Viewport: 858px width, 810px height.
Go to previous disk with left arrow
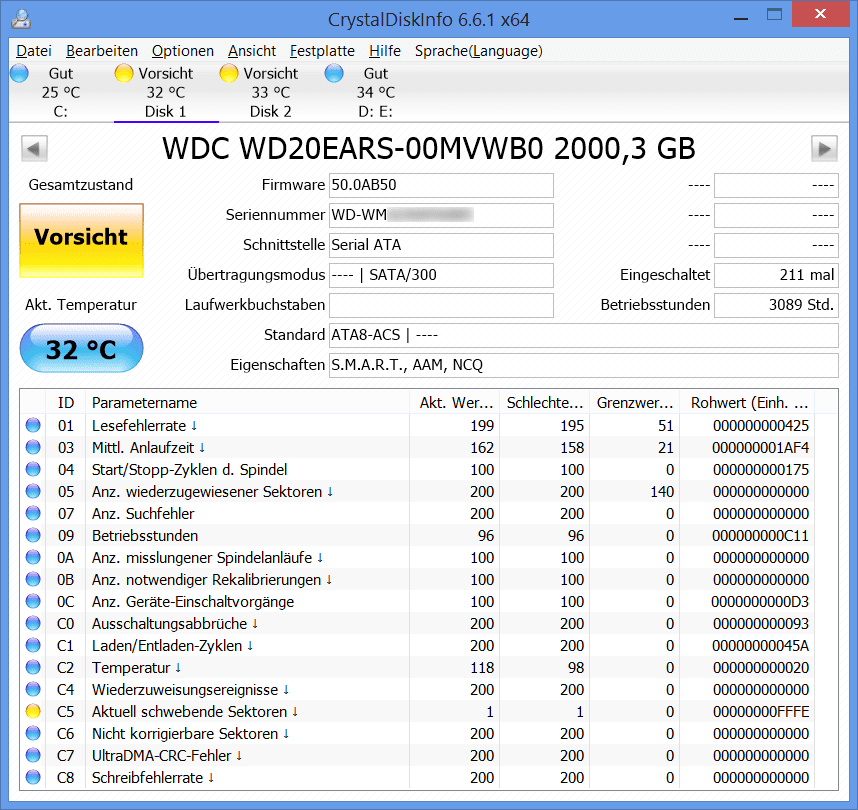pyautogui.click(x=34, y=148)
